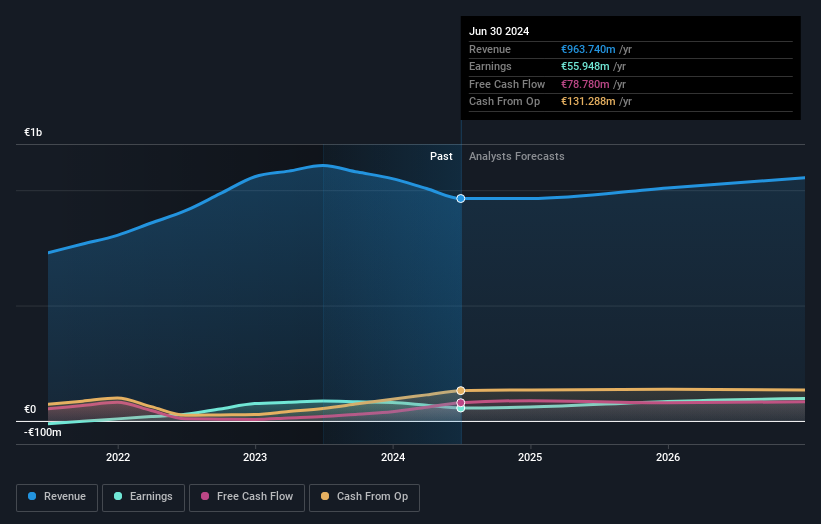Click the Earnings row label in tooltip
This screenshot has width=821, height=524.
pyautogui.click(x=490, y=66)
